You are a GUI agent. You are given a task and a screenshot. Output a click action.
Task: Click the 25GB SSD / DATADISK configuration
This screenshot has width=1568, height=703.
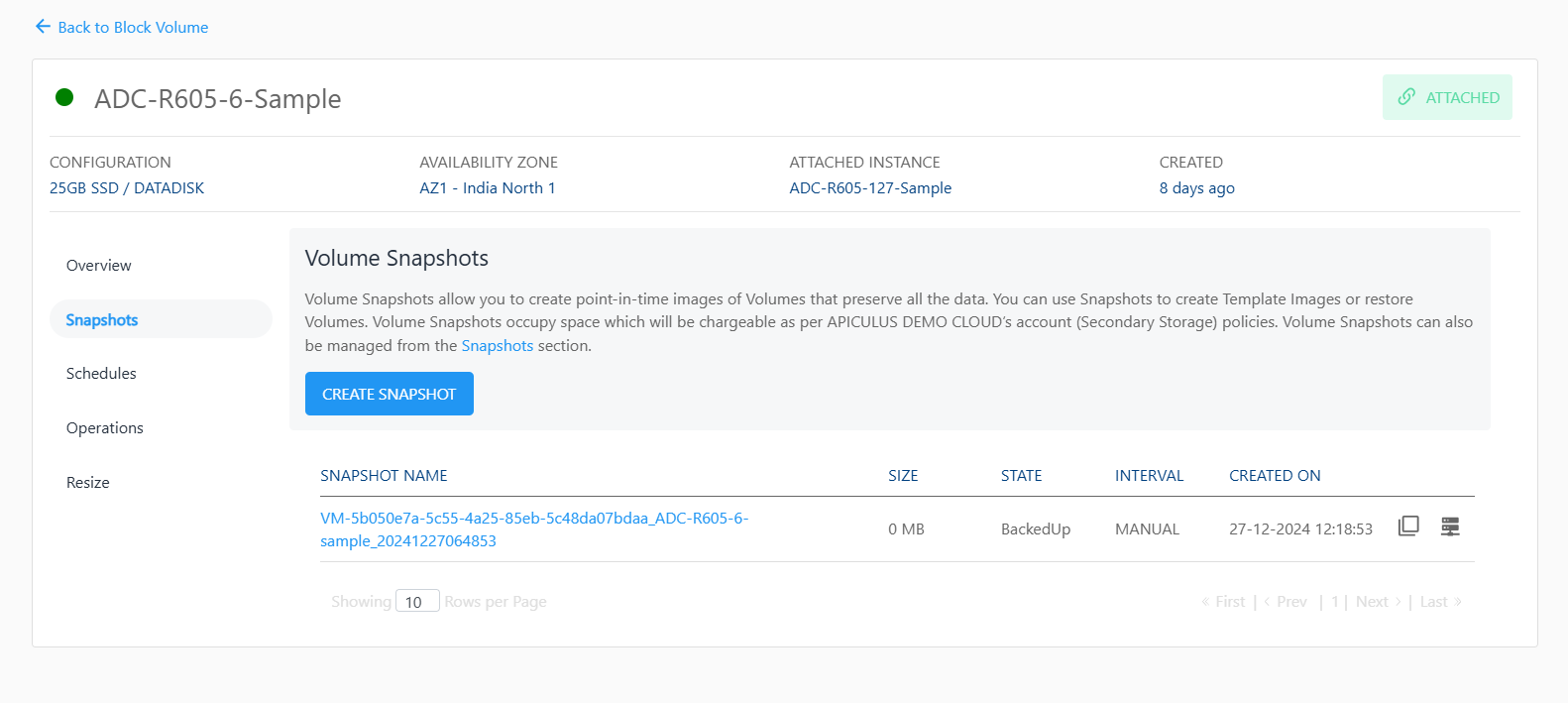(127, 188)
